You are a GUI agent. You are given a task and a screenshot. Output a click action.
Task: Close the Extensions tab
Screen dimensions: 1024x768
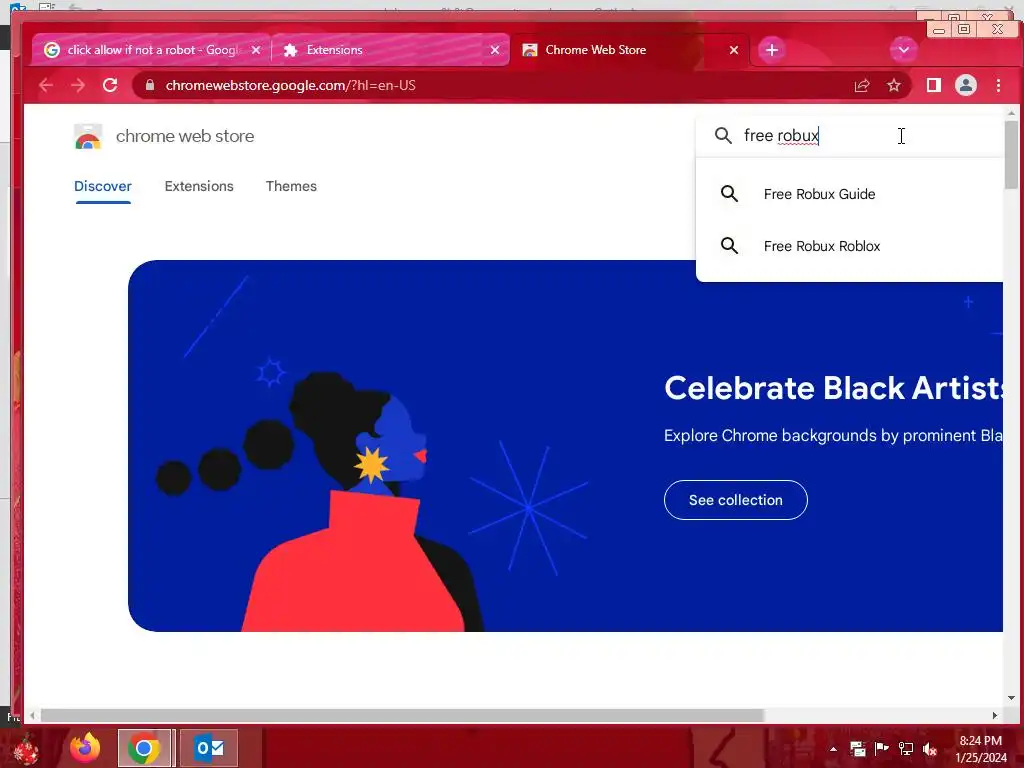(495, 50)
